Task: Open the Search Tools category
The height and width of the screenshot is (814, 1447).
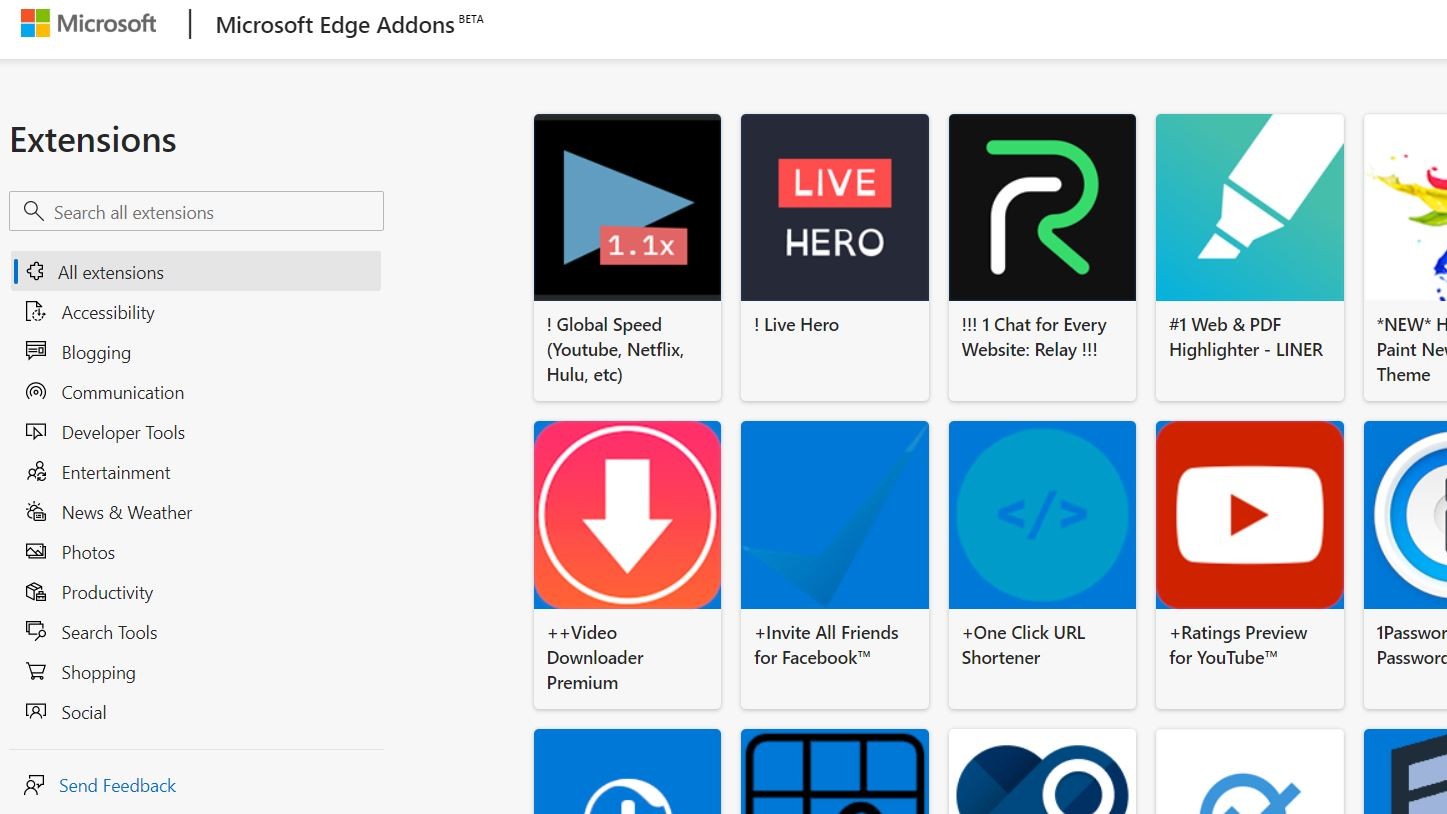Action: point(109,633)
